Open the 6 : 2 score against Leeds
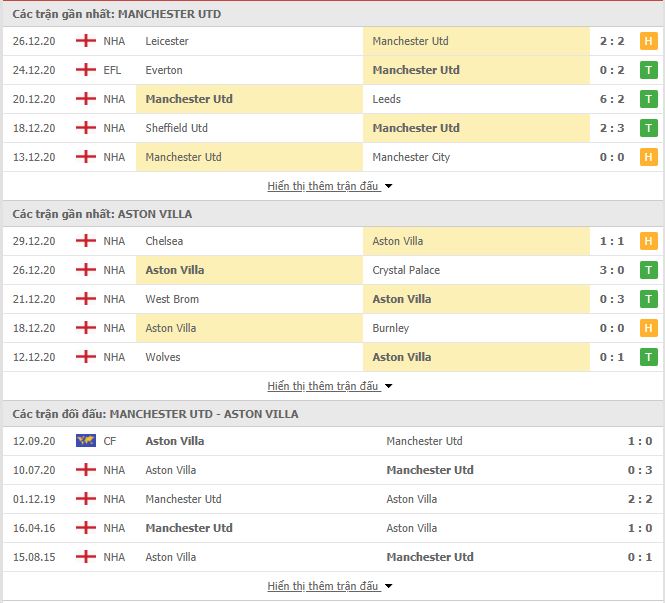The height and width of the screenshot is (603, 665). [612, 99]
